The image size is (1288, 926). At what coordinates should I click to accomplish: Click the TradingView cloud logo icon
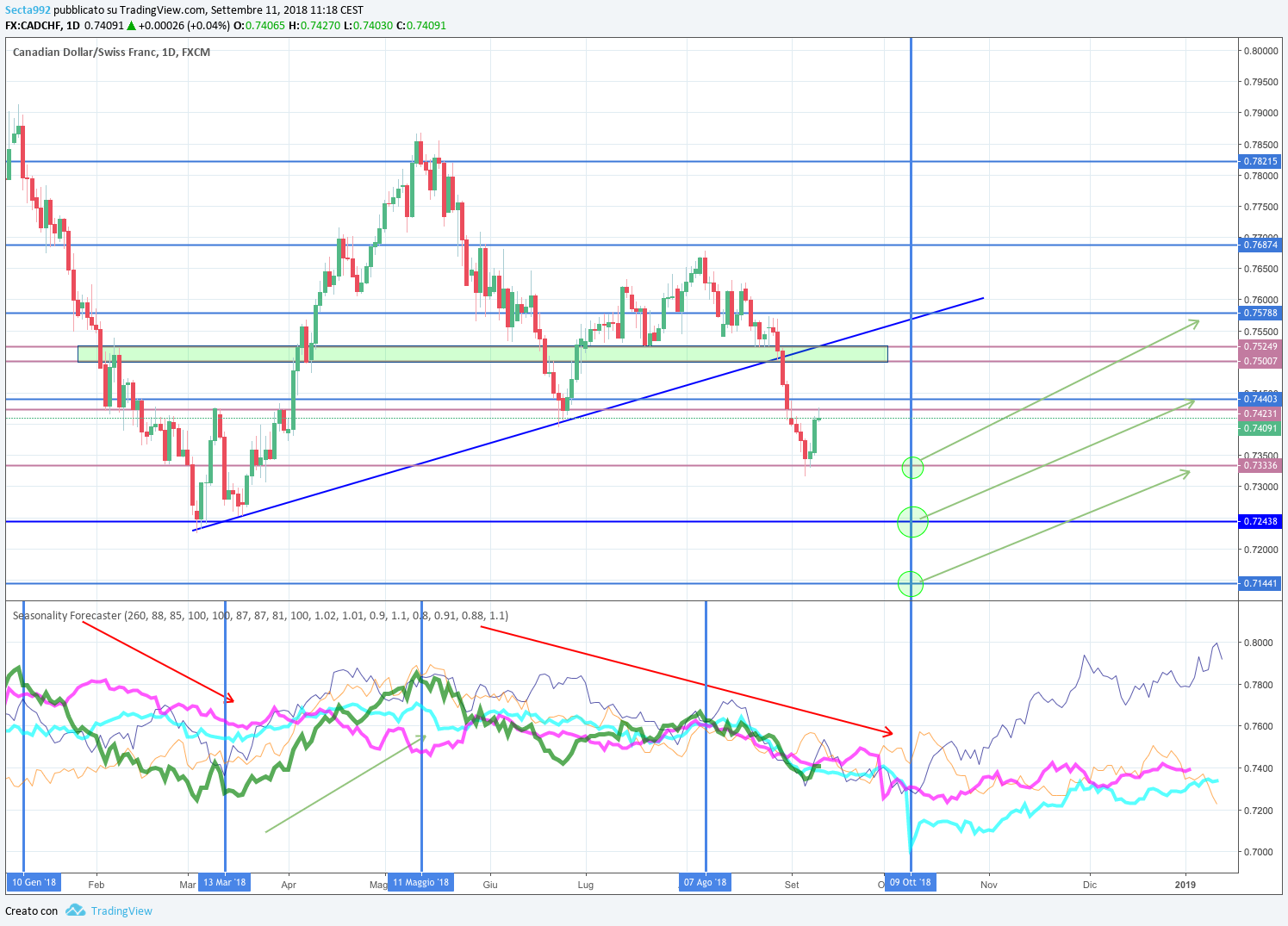point(76,910)
